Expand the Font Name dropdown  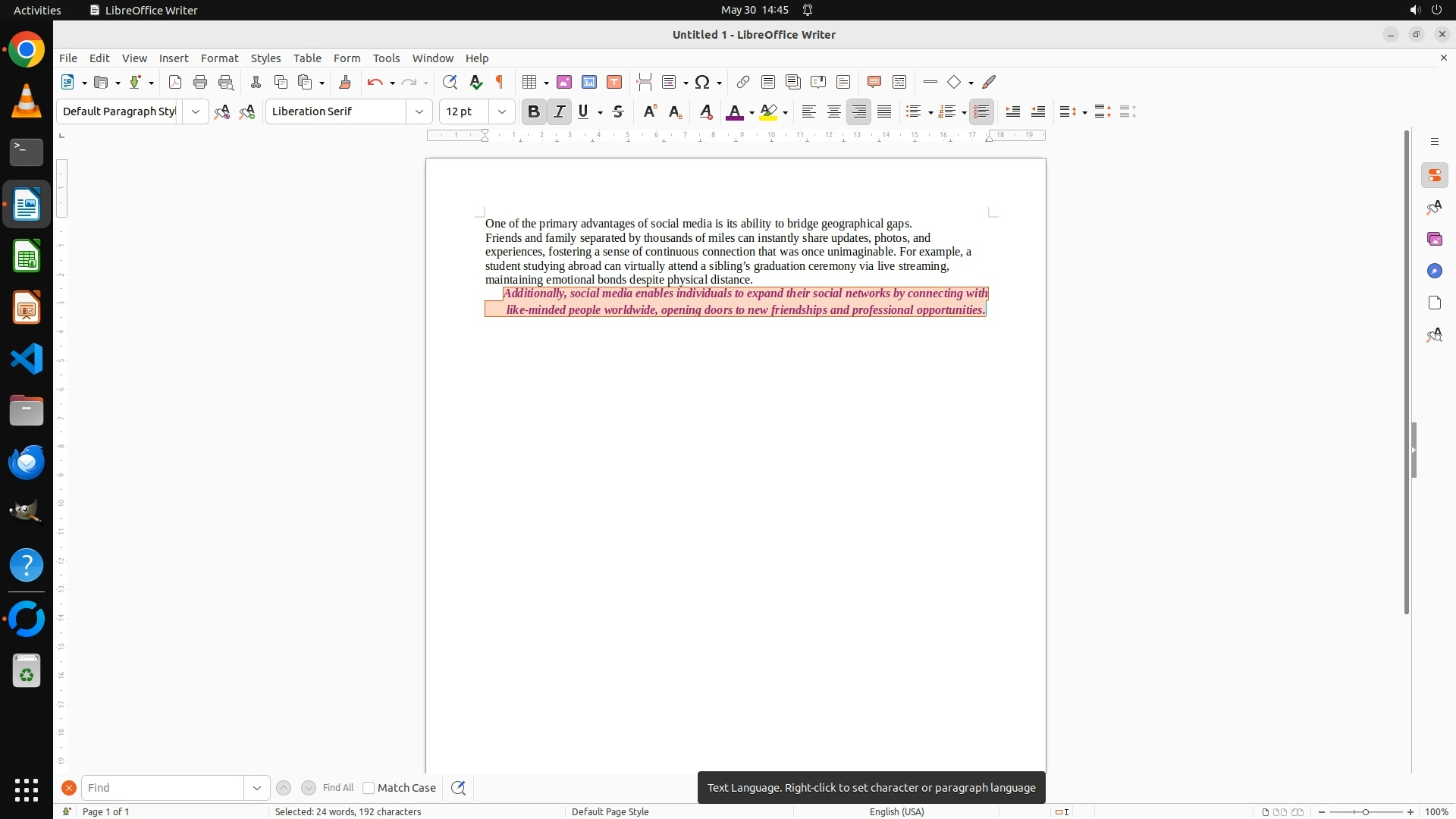pyautogui.click(x=419, y=111)
